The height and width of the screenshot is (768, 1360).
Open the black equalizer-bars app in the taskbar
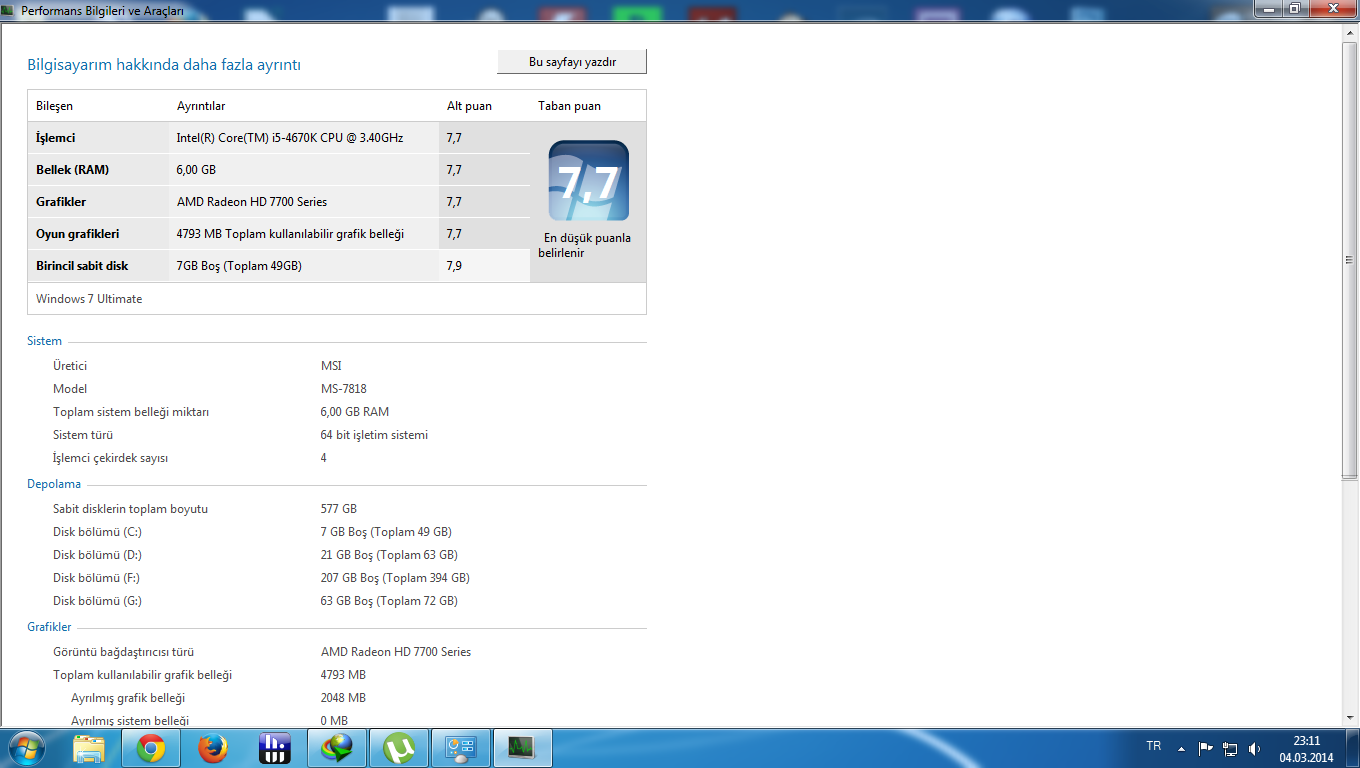(274, 748)
